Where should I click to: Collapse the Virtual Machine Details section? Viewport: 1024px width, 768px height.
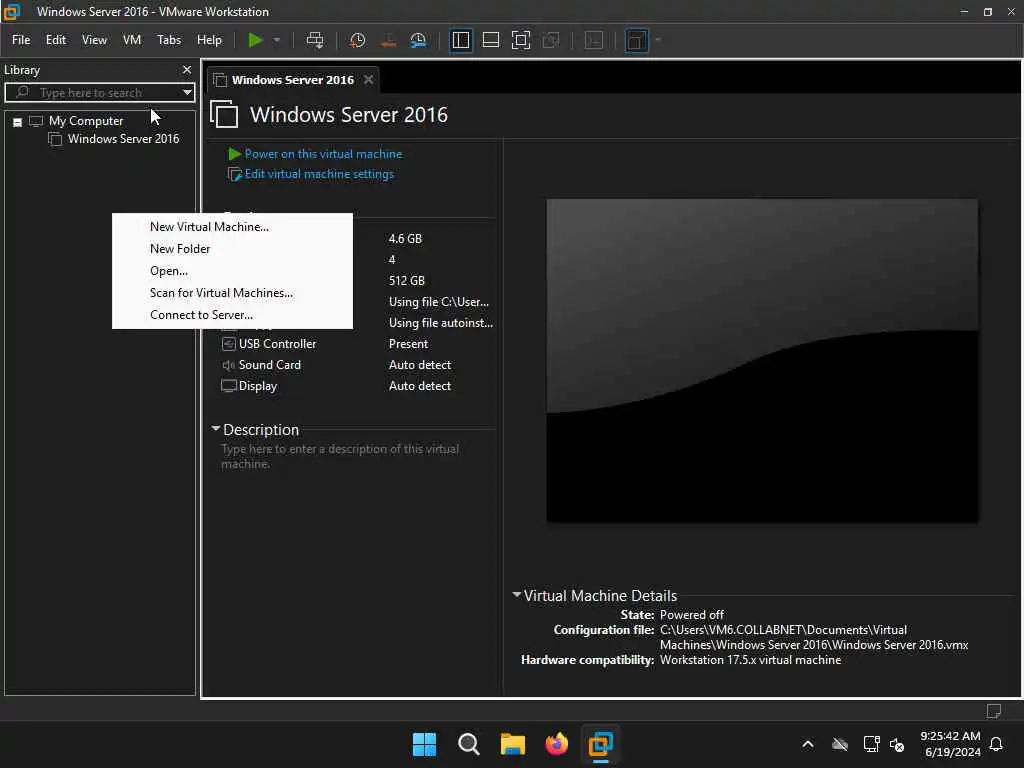517,595
